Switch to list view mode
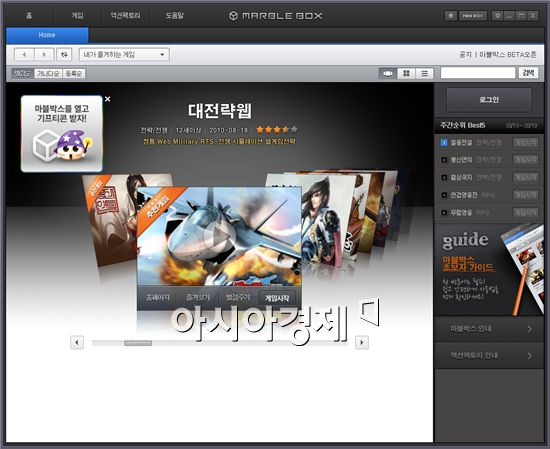This screenshot has height=449, width=550. click(424, 73)
